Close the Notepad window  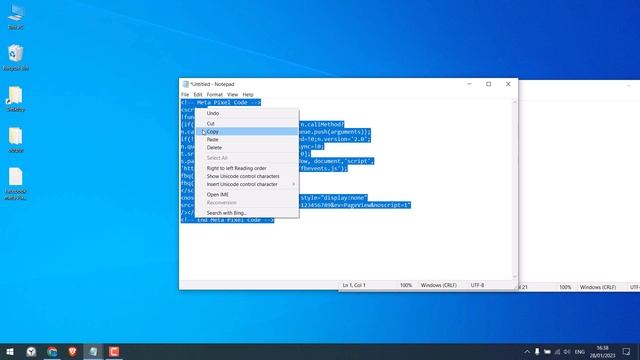(x=508, y=84)
